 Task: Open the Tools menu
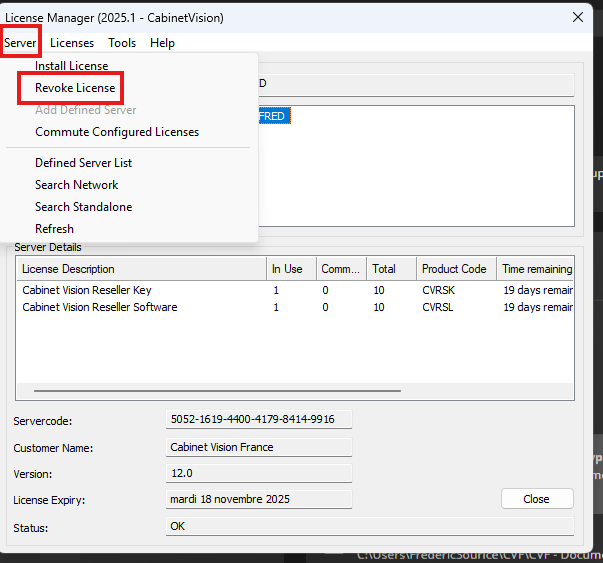click(122, 43)
